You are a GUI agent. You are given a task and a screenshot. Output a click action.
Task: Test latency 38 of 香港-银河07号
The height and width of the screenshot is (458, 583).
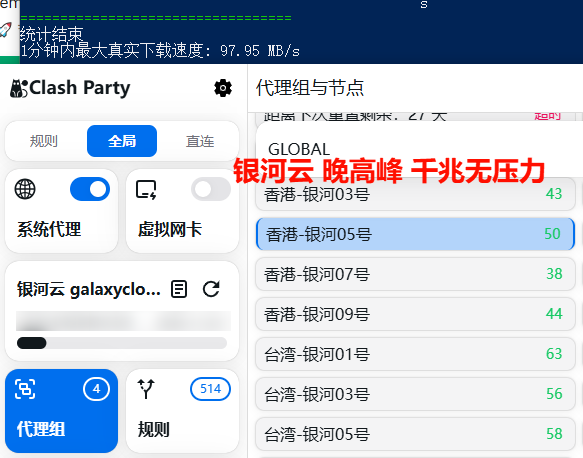tap(554, 274)
